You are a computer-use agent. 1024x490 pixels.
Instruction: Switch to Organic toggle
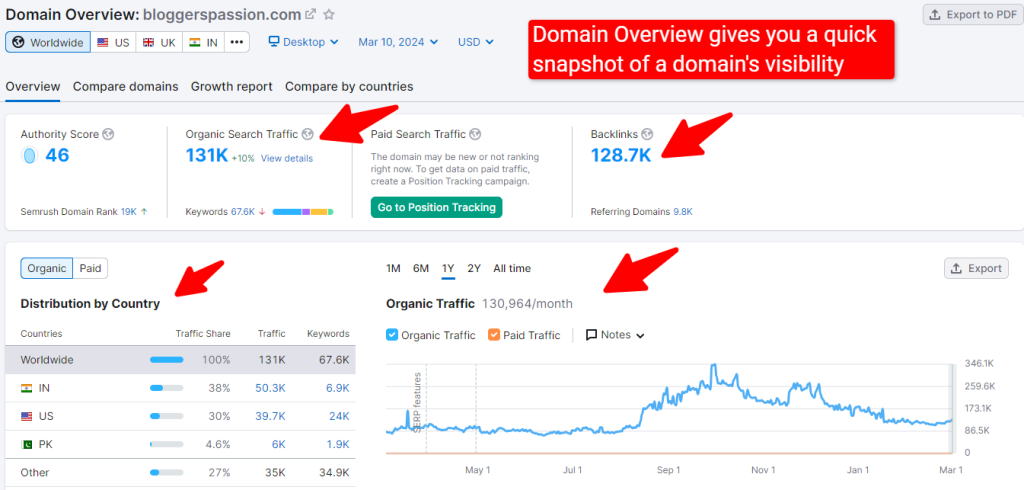[46, 268]
